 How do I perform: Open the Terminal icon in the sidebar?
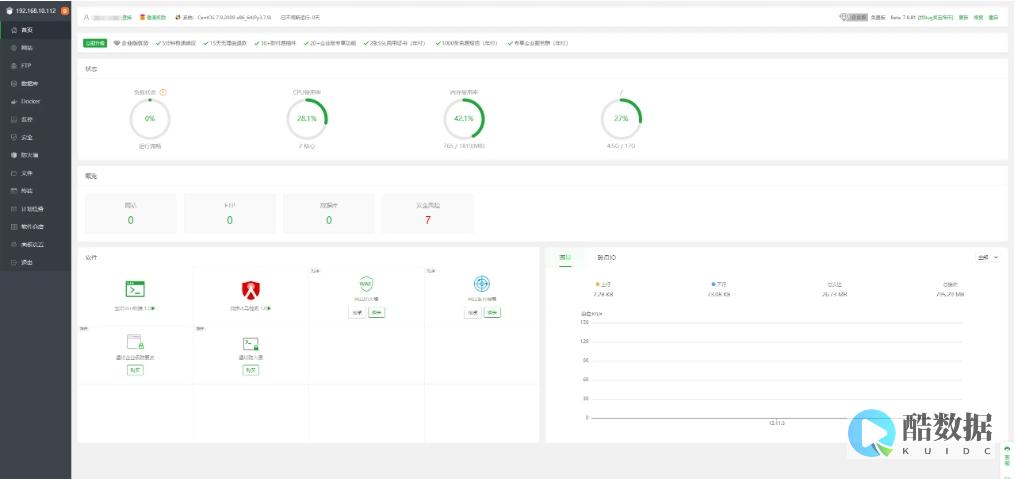tap(14, 191)
